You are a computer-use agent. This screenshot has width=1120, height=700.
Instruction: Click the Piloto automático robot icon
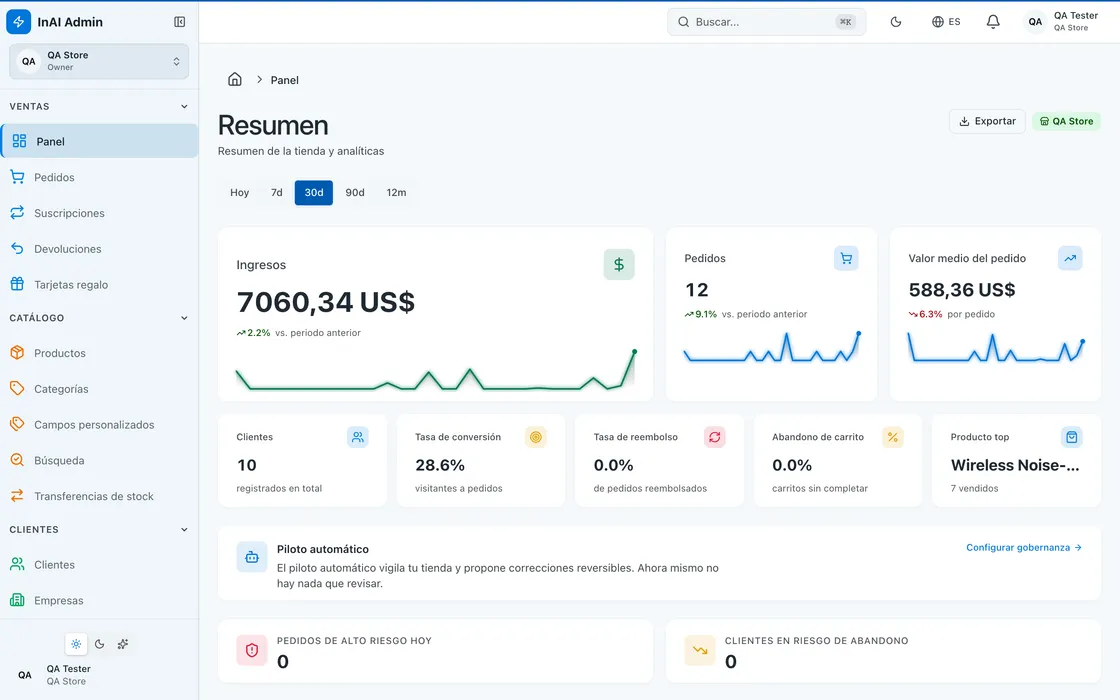(252, 557)
